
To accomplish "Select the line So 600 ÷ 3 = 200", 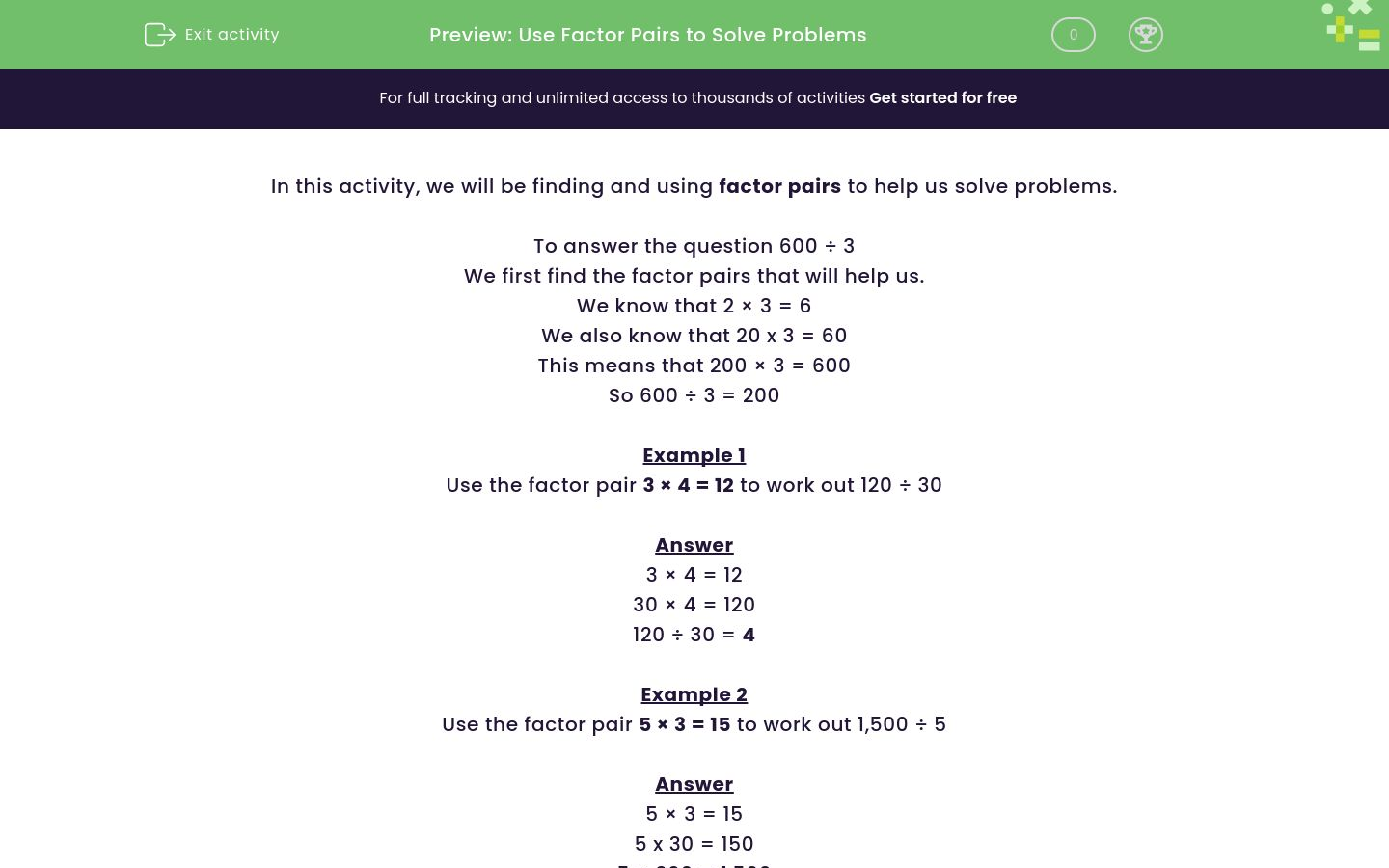I will pos(694,395).
